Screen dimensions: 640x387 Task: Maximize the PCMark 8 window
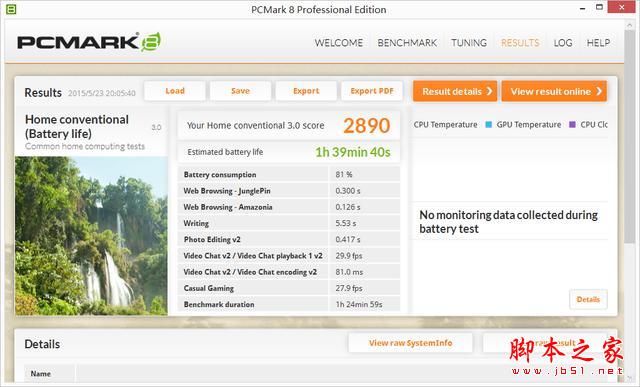(x=599, y=7)
